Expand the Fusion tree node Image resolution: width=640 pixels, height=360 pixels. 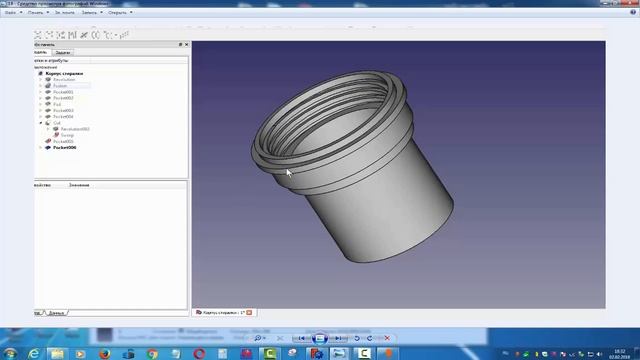pos(40,86)
